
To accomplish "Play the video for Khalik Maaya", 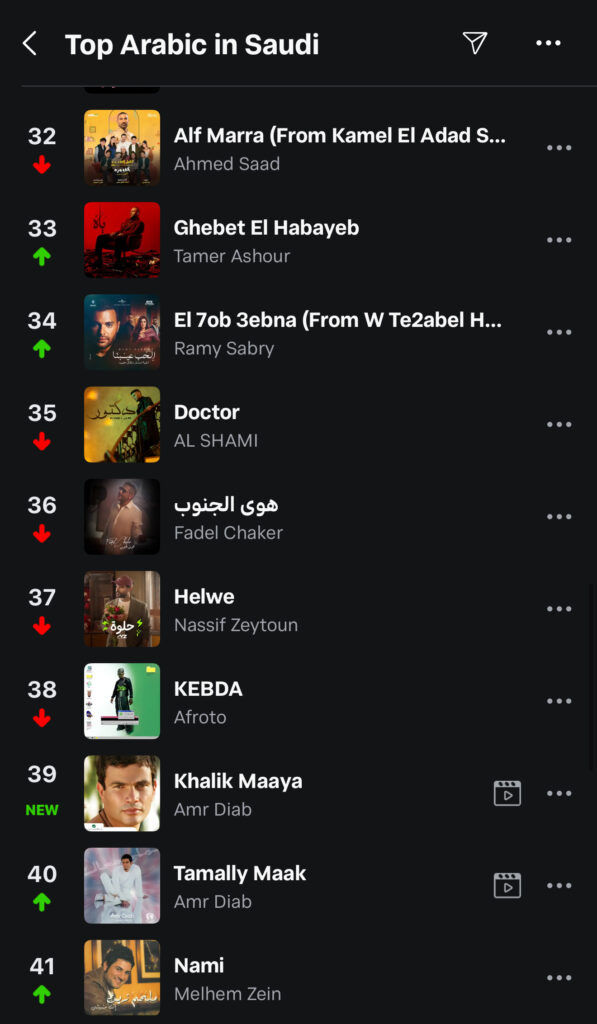I will [507, 793].
